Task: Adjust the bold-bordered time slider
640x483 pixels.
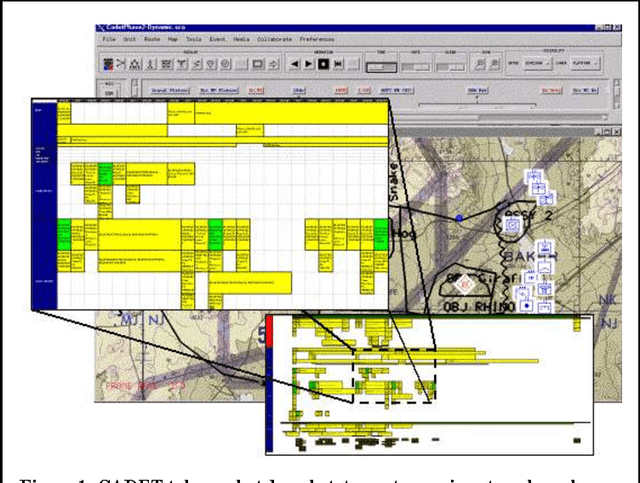Action: (x=381, y=67)
